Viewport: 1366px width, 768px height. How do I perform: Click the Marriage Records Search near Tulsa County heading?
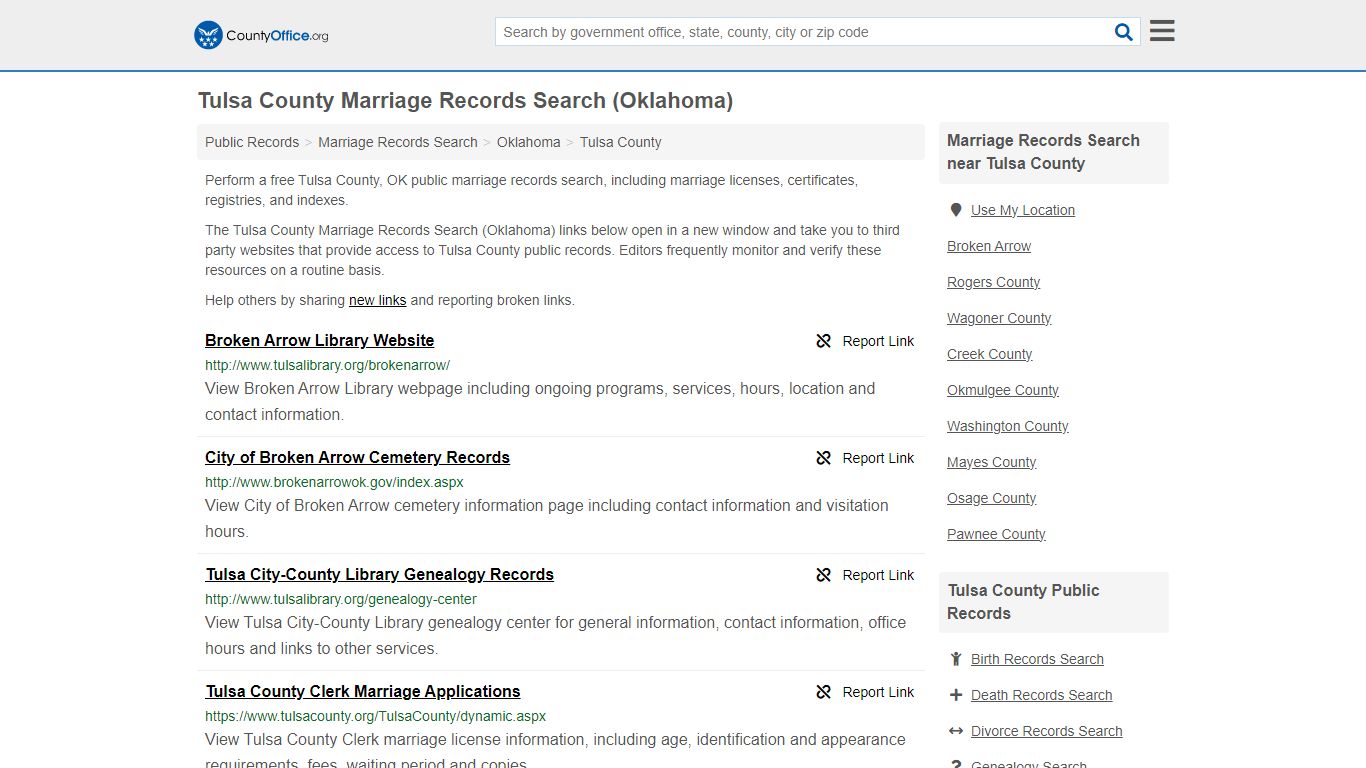[1043, 152]
